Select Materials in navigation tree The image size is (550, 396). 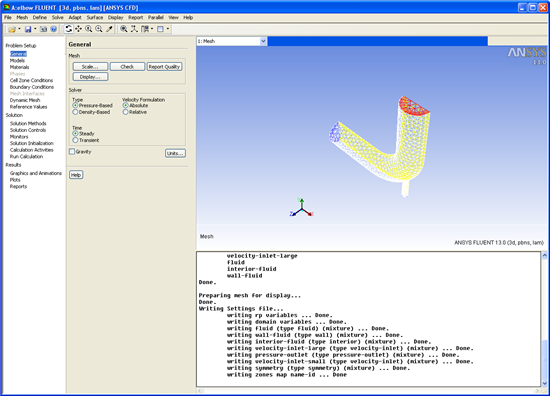[19, 67]
